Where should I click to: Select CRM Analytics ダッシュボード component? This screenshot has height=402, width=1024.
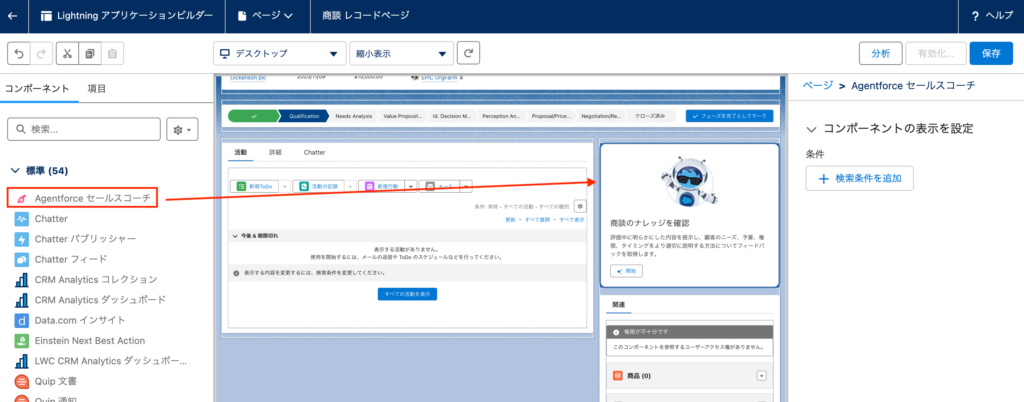[x=100, y=299]
